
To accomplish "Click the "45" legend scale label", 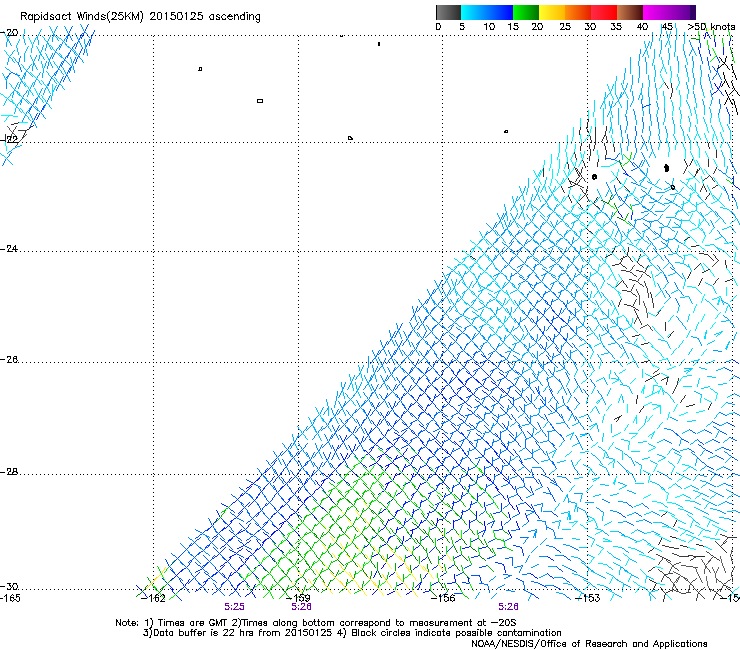I will pos(667,27).
